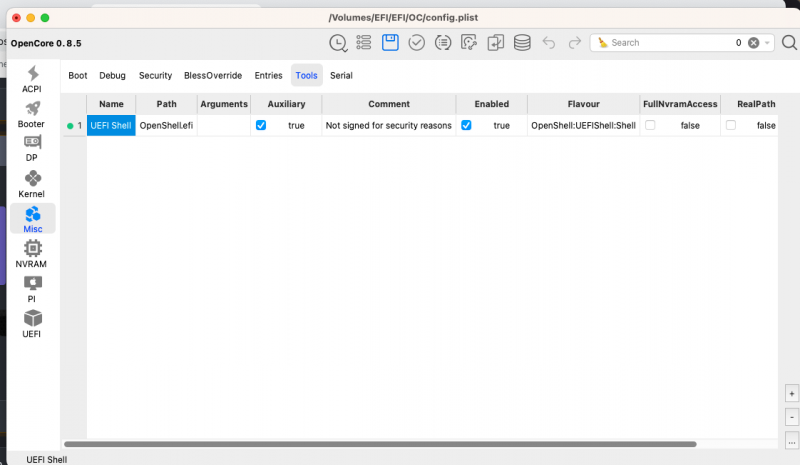Open the UEFI sidebar section
Screen dimensions: 800x465
pyautogui.click(x=32, y=324)
